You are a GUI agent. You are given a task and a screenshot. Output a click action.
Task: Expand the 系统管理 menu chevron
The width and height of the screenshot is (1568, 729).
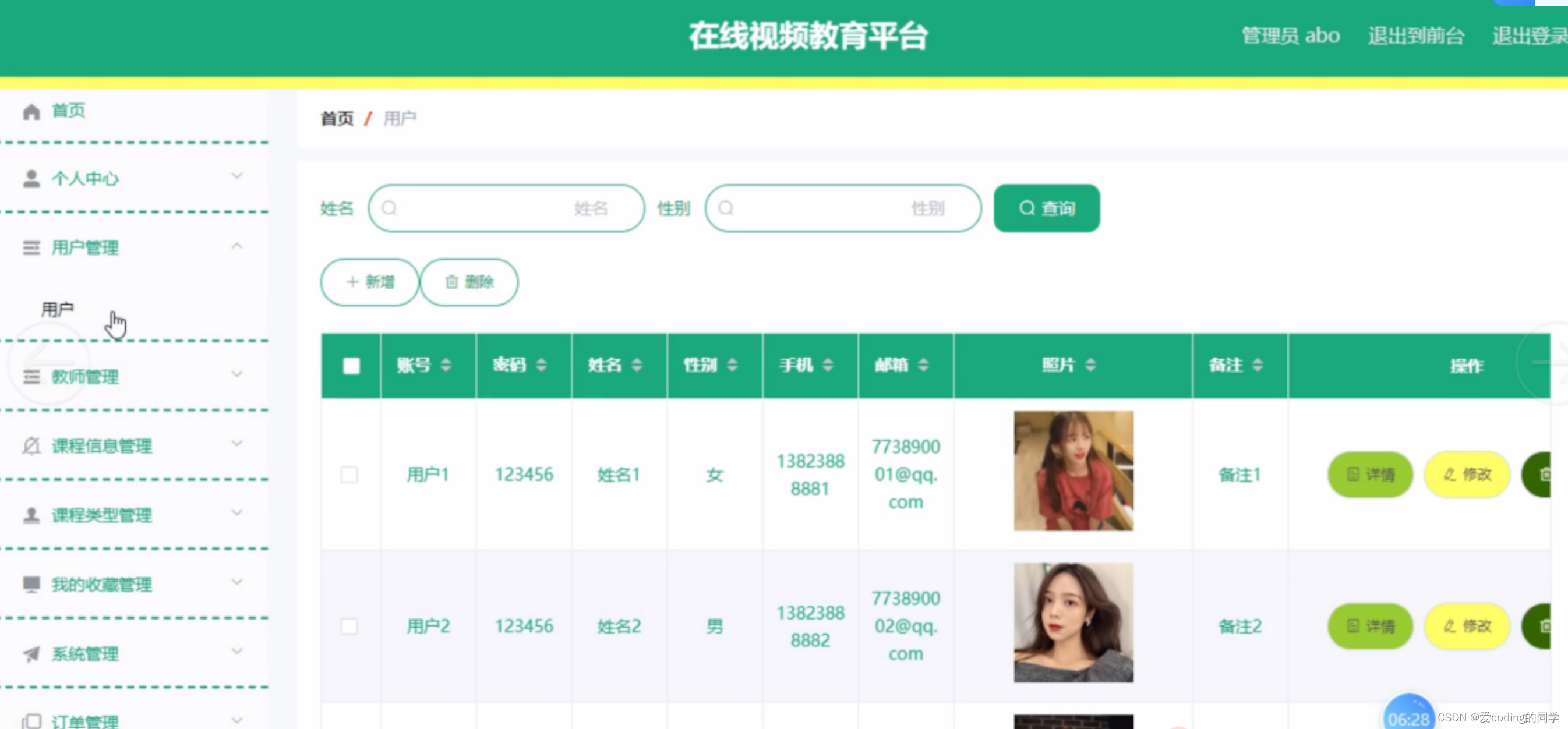[x=237, y=652]
